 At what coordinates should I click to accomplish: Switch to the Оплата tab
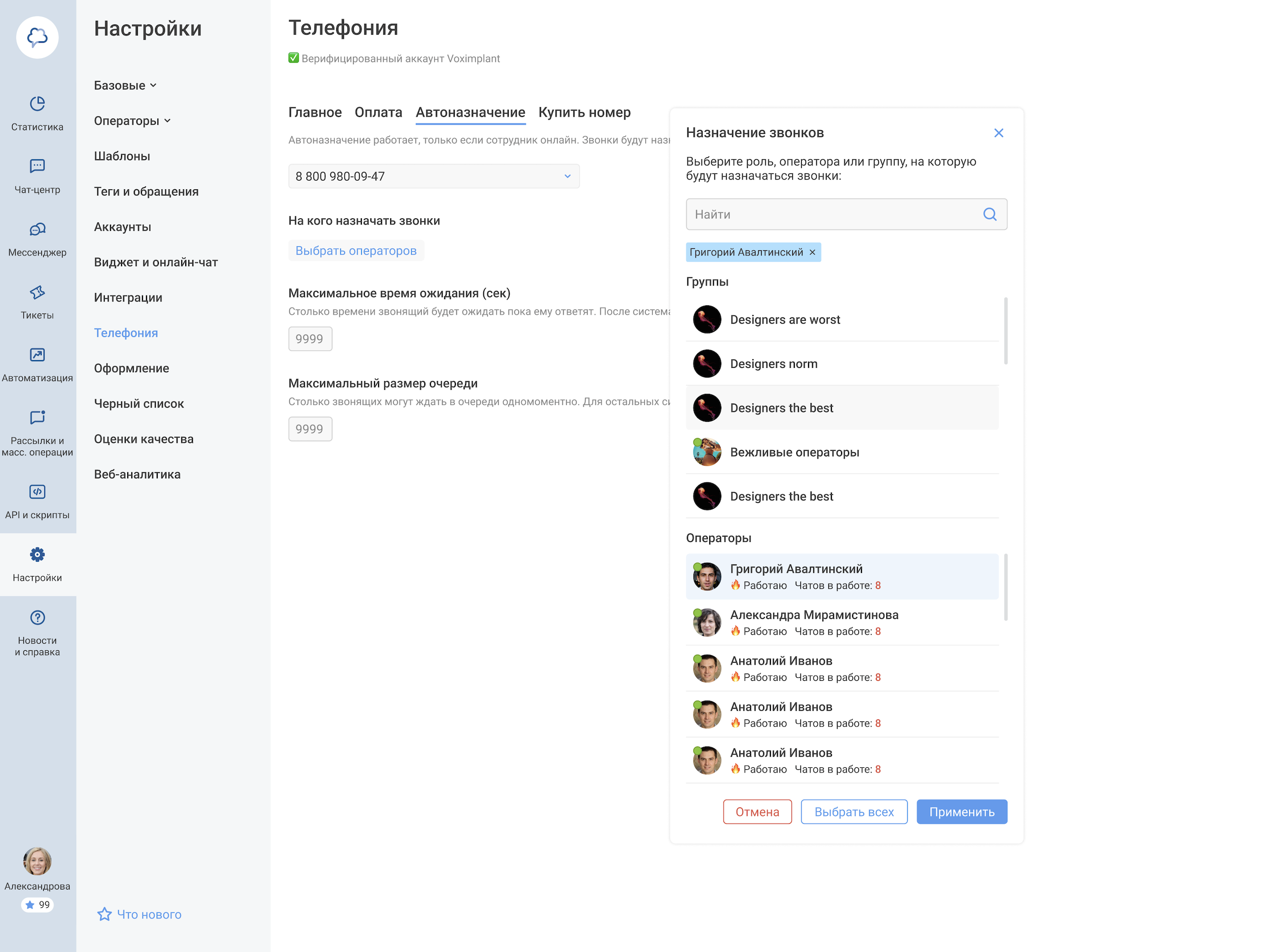378,112
